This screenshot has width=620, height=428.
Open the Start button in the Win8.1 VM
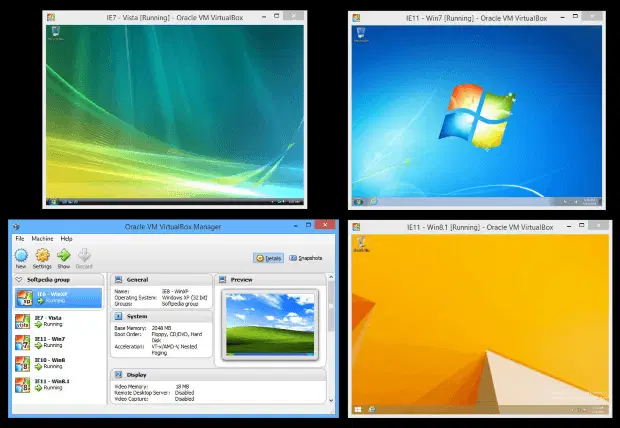(x=358, y=409)
